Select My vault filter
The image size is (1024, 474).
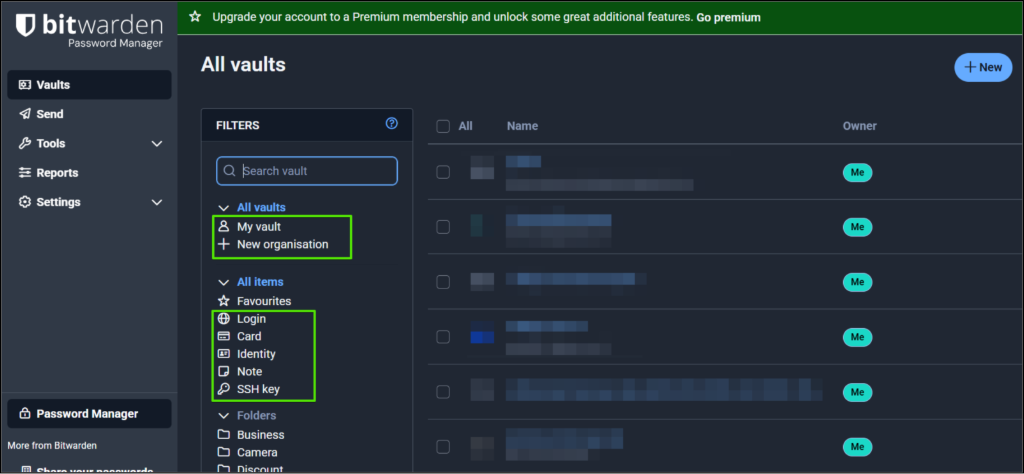[x=258, y=227]
